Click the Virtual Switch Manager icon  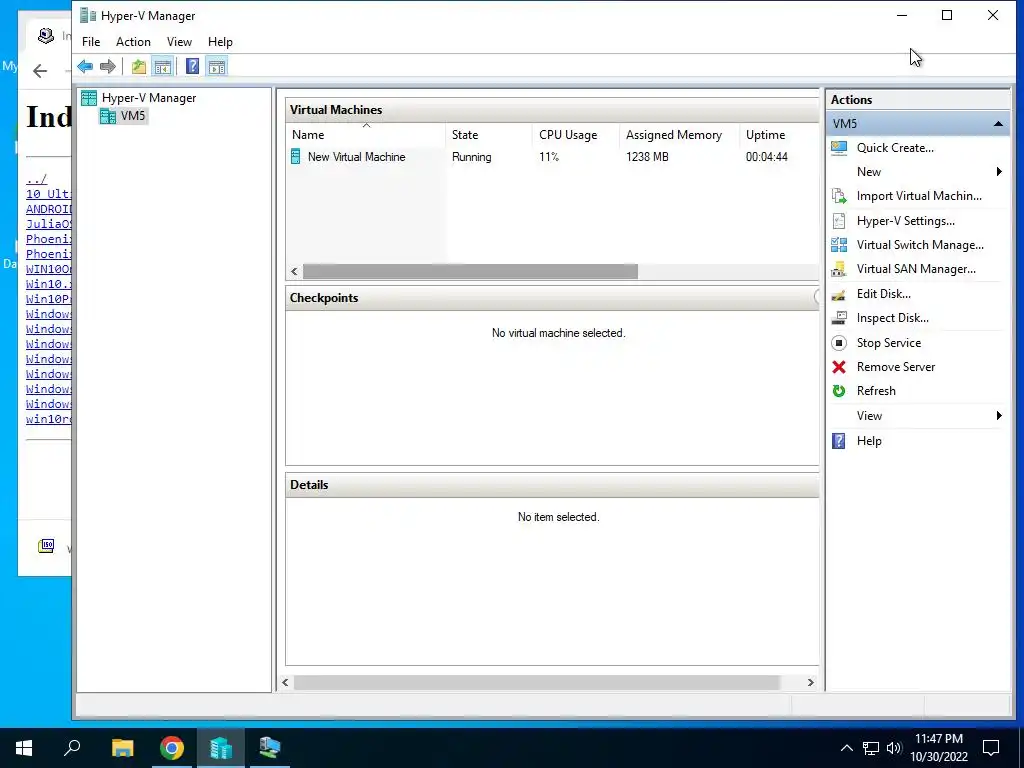(839, 245)
